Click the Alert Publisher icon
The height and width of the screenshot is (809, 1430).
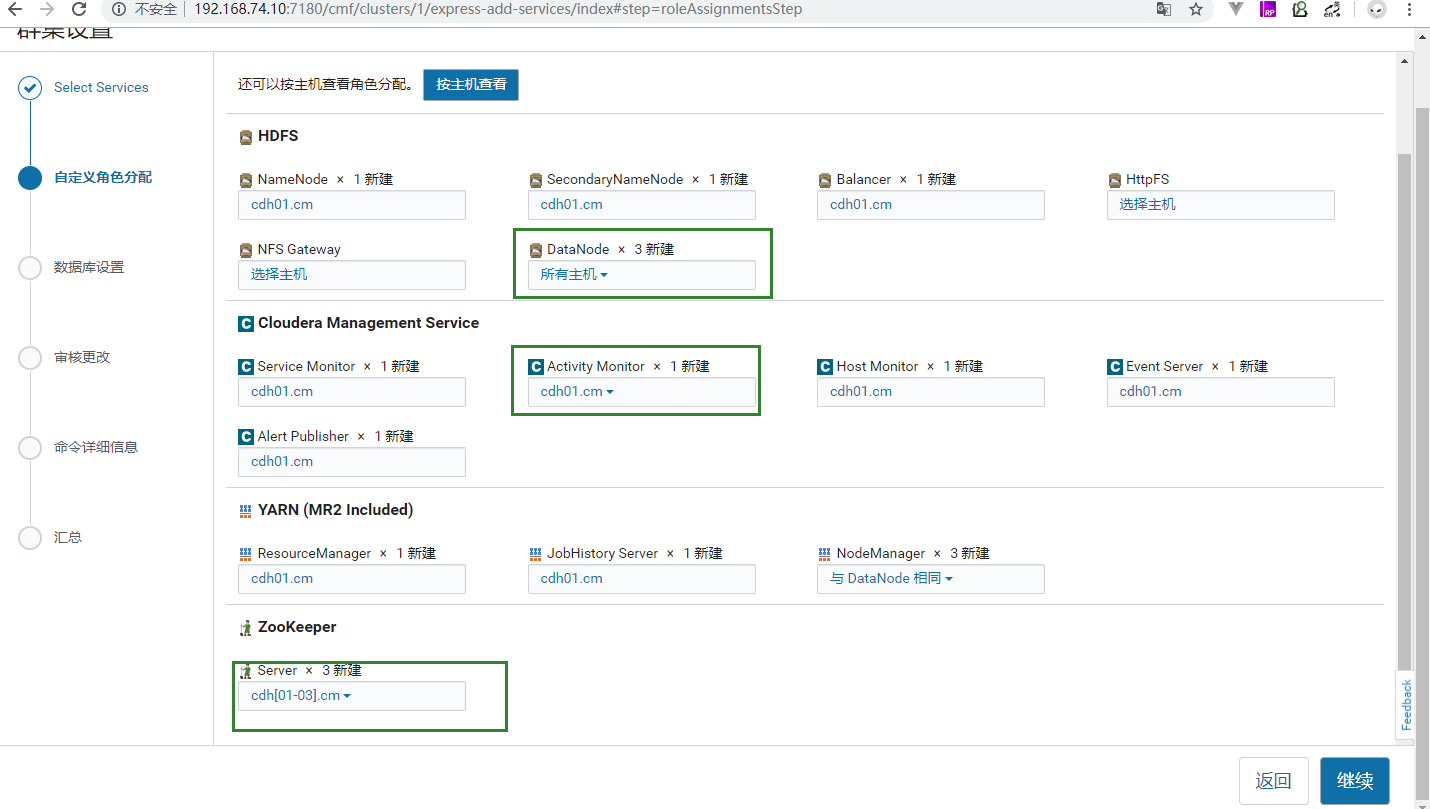[246, 437]
